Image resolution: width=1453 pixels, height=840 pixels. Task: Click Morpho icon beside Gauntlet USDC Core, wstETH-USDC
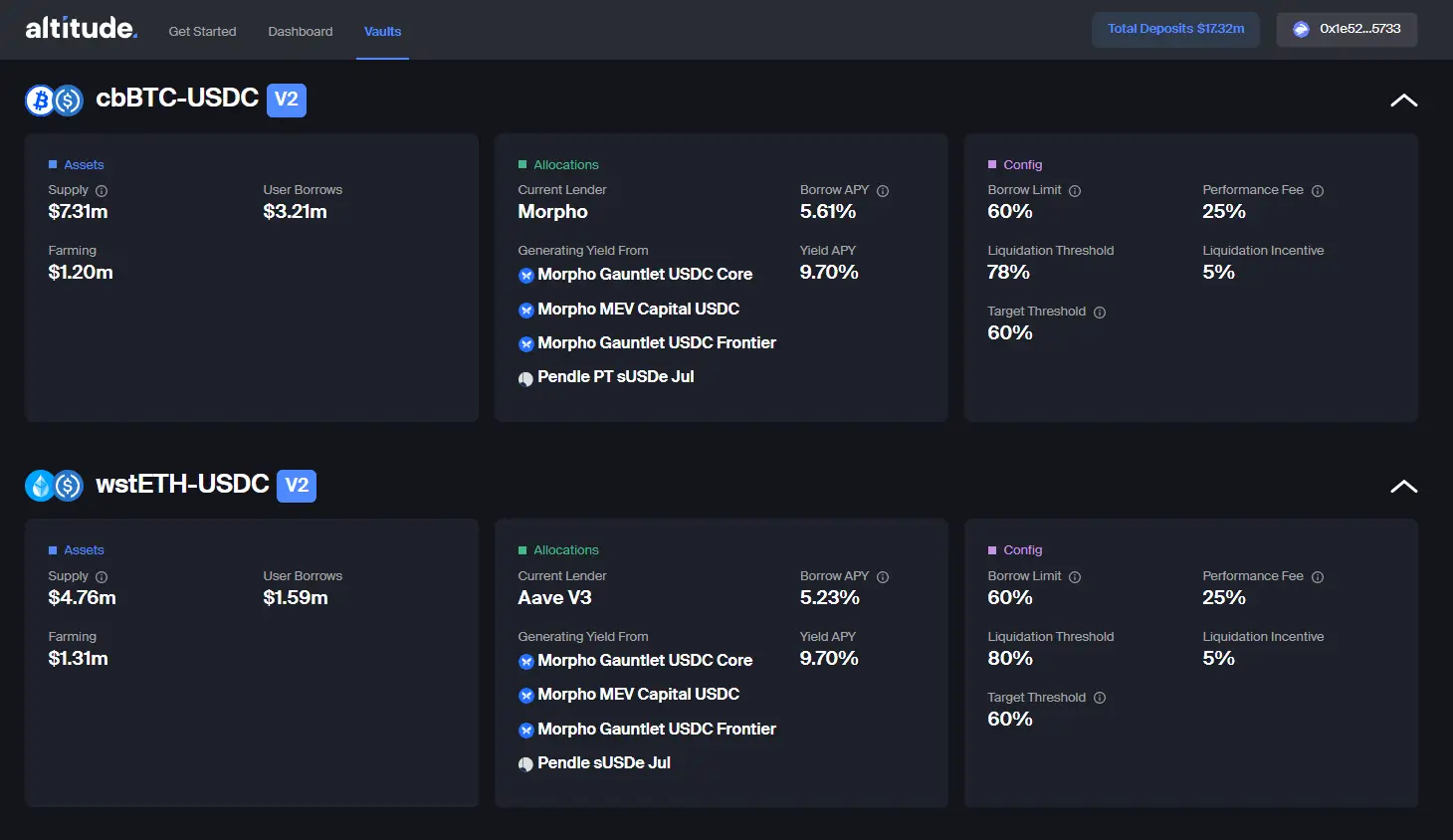(x=526, y=662)
